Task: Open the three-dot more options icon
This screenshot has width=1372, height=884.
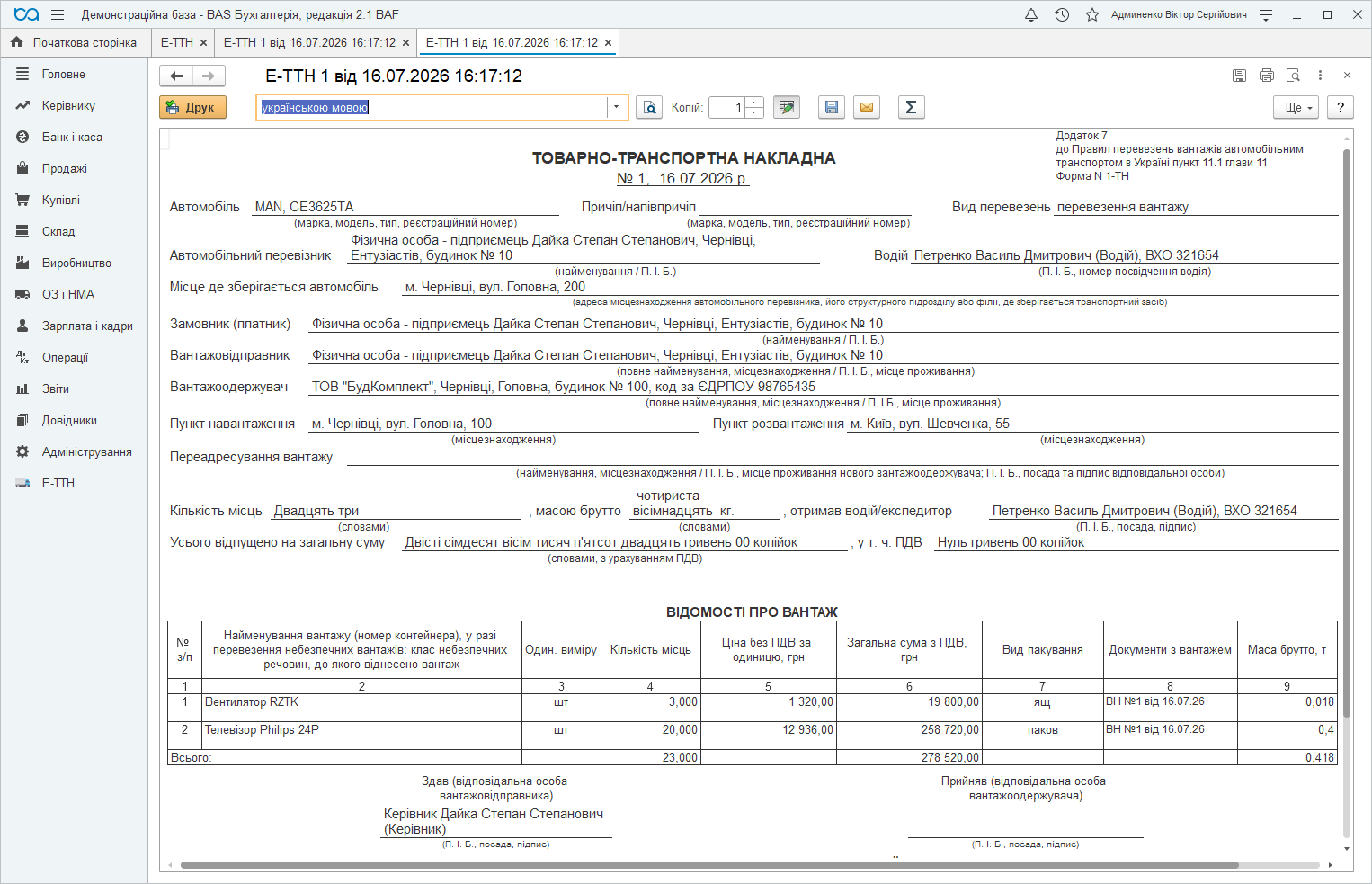Action: click(x=1320, y=76)
